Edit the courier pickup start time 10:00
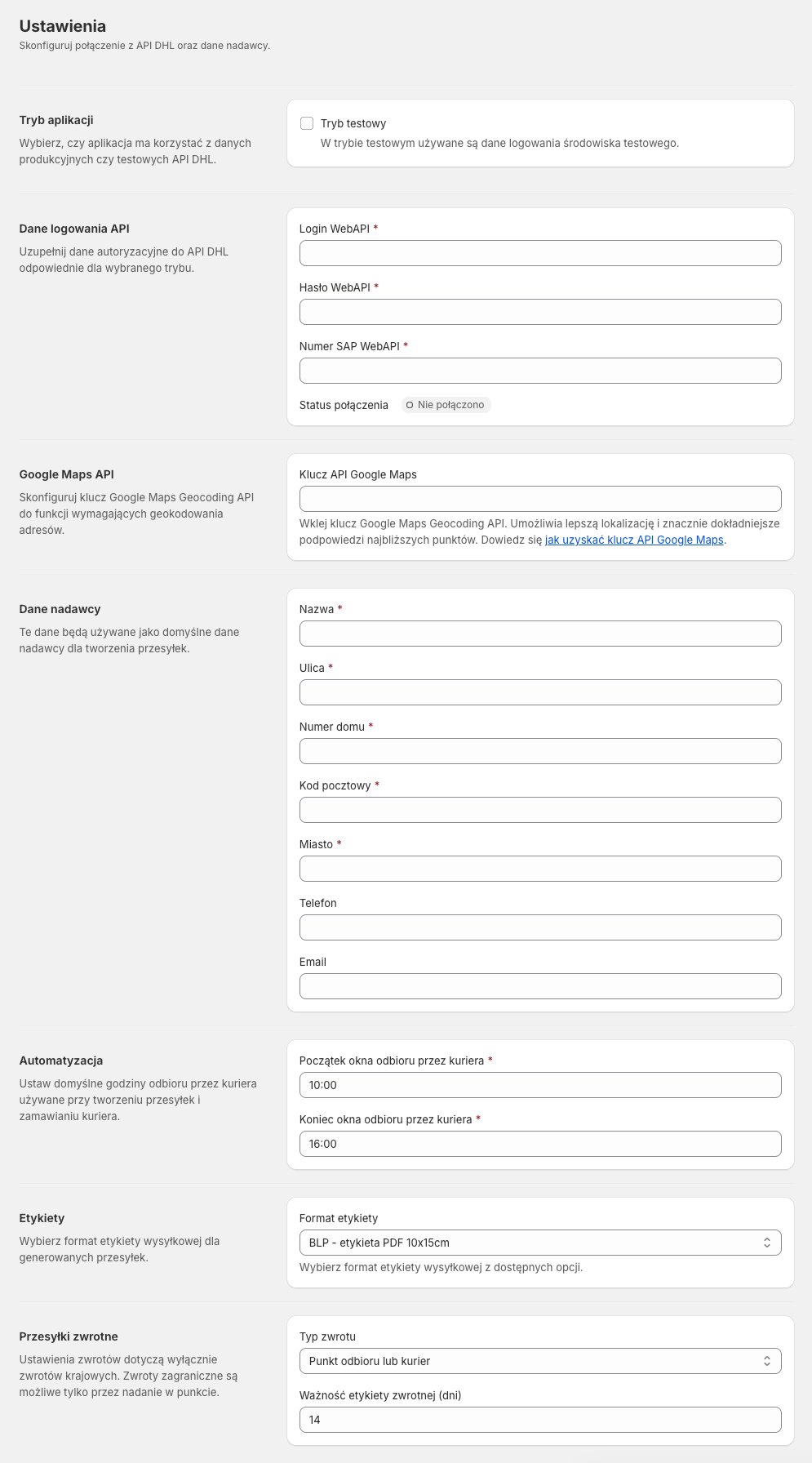 coord(539,1085)
